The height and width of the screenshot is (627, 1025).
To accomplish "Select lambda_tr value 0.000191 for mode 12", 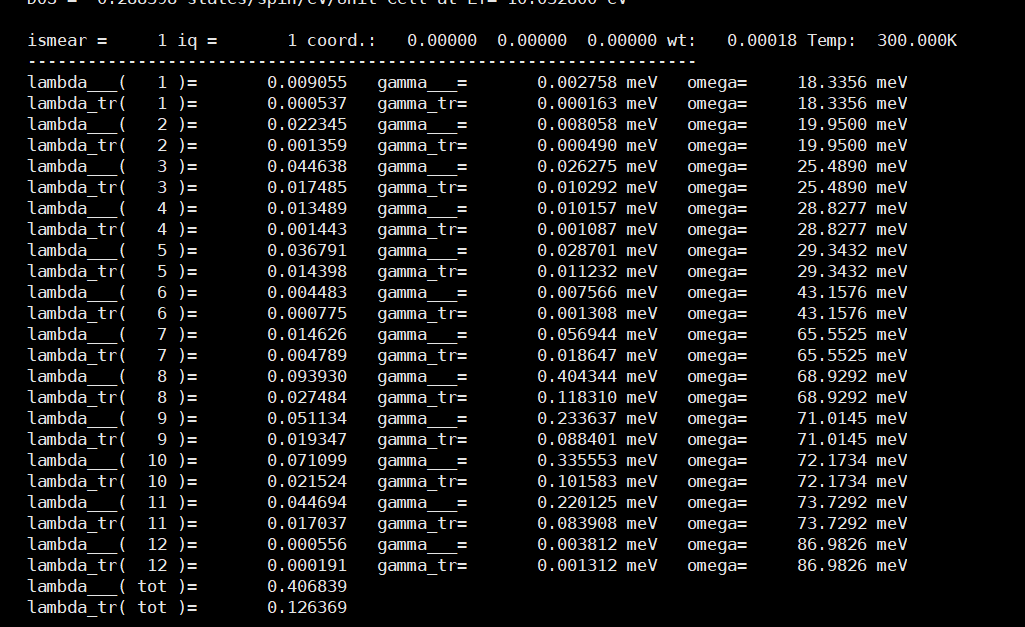I will coord(307,566).
